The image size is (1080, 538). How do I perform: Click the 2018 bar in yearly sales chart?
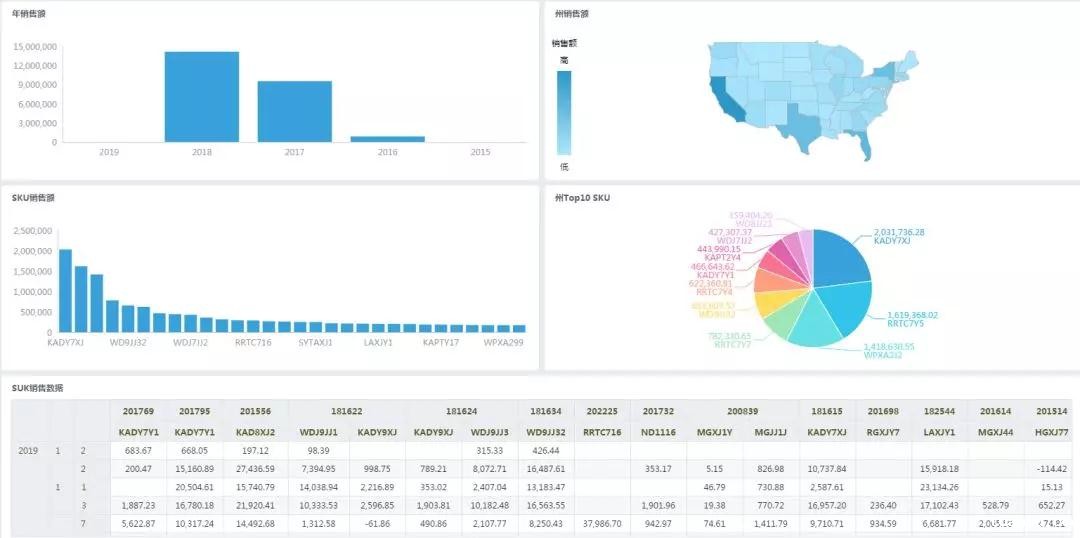[202, 97]
